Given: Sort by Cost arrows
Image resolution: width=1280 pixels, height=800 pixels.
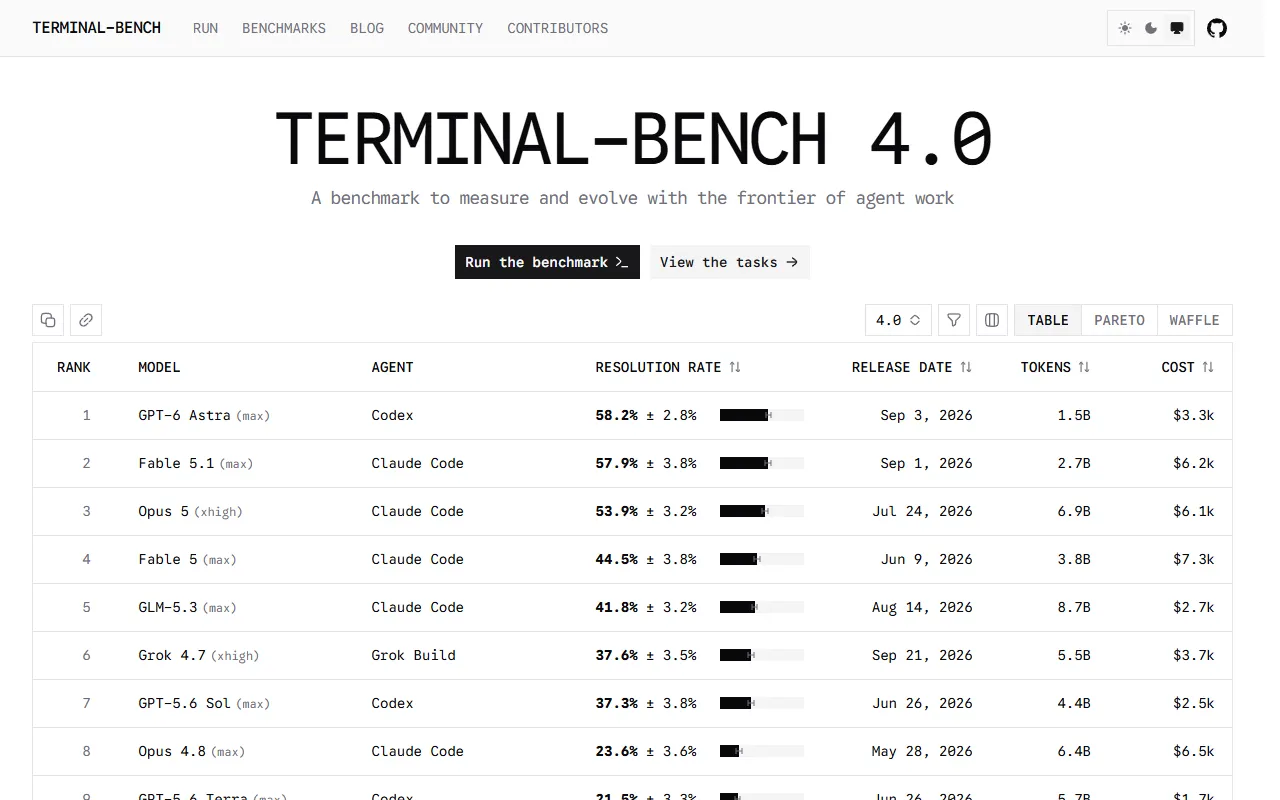Looking at the screenshot, I should [x=1208, y=367].
